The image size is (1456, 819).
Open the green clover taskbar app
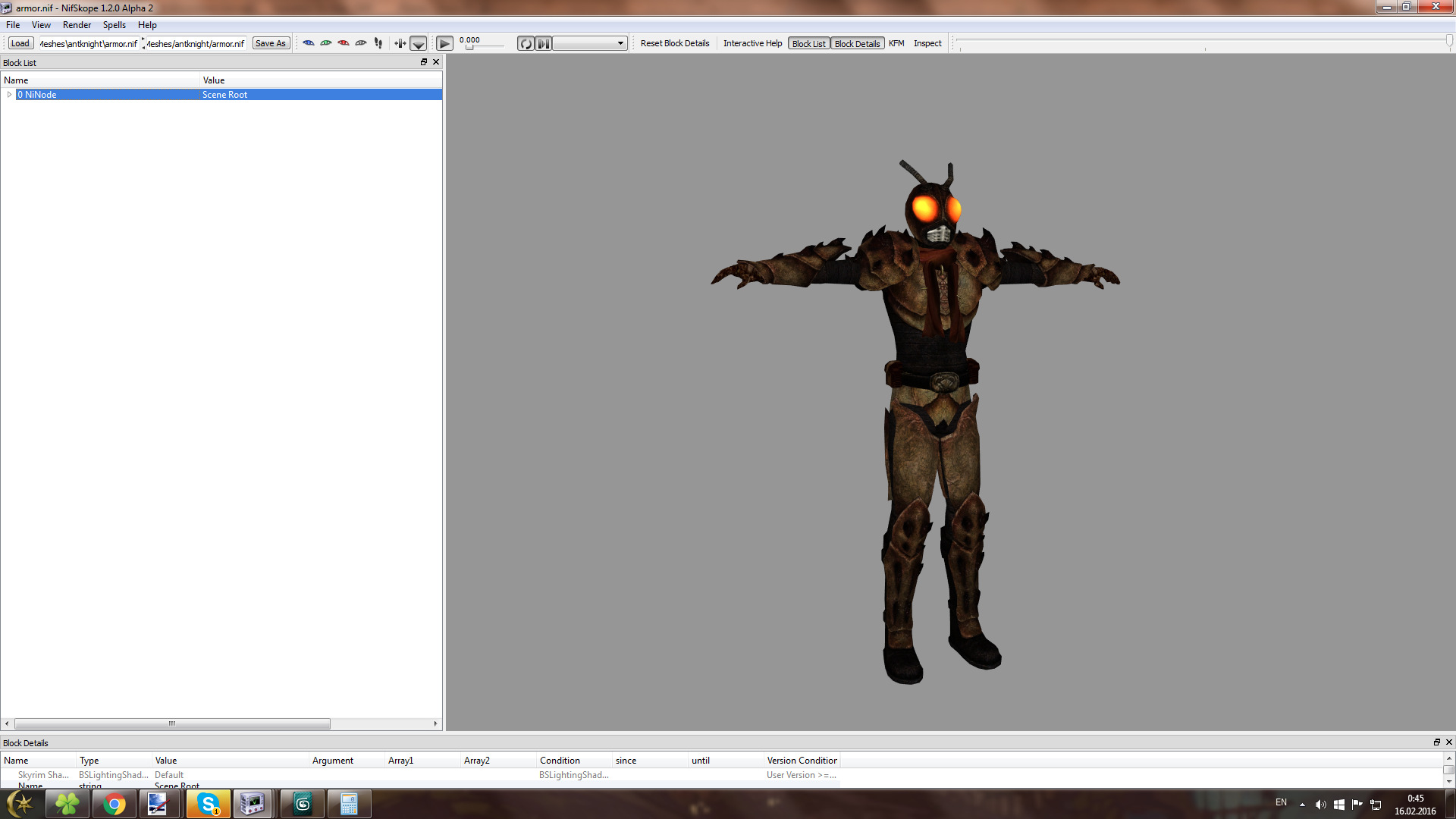tap(67, 804)
